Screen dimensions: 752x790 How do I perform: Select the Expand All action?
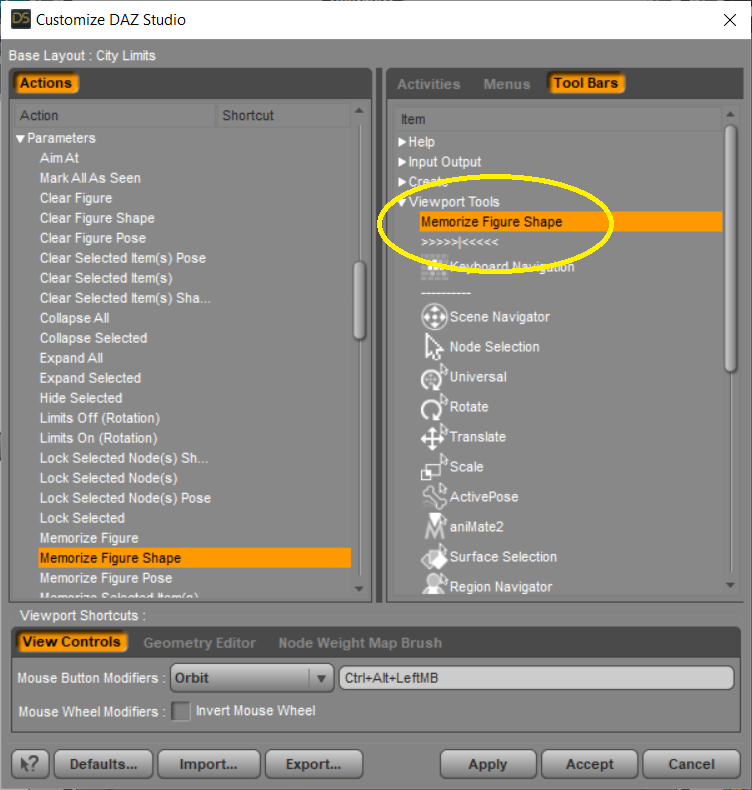72,358
